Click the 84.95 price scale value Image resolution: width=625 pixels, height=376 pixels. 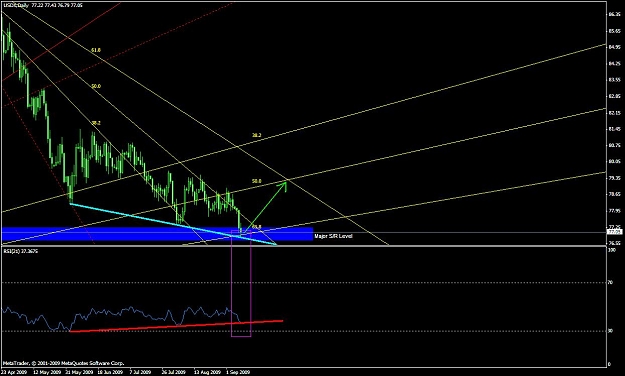614,47
